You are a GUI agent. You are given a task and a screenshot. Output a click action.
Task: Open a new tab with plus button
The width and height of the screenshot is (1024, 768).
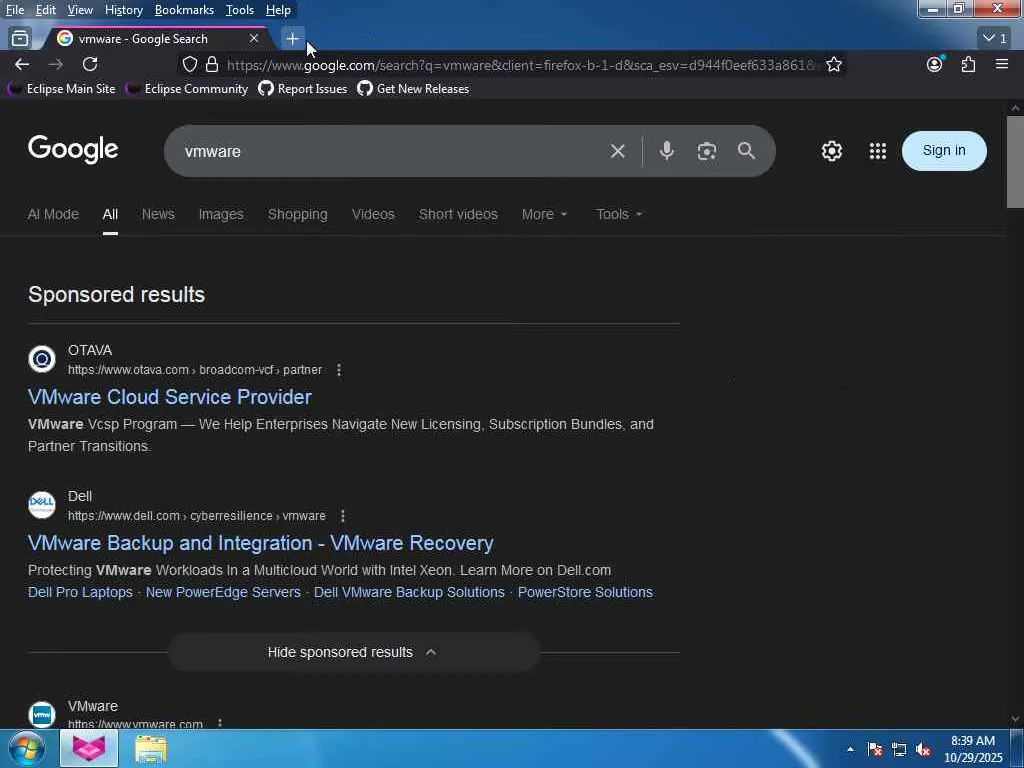292,39
